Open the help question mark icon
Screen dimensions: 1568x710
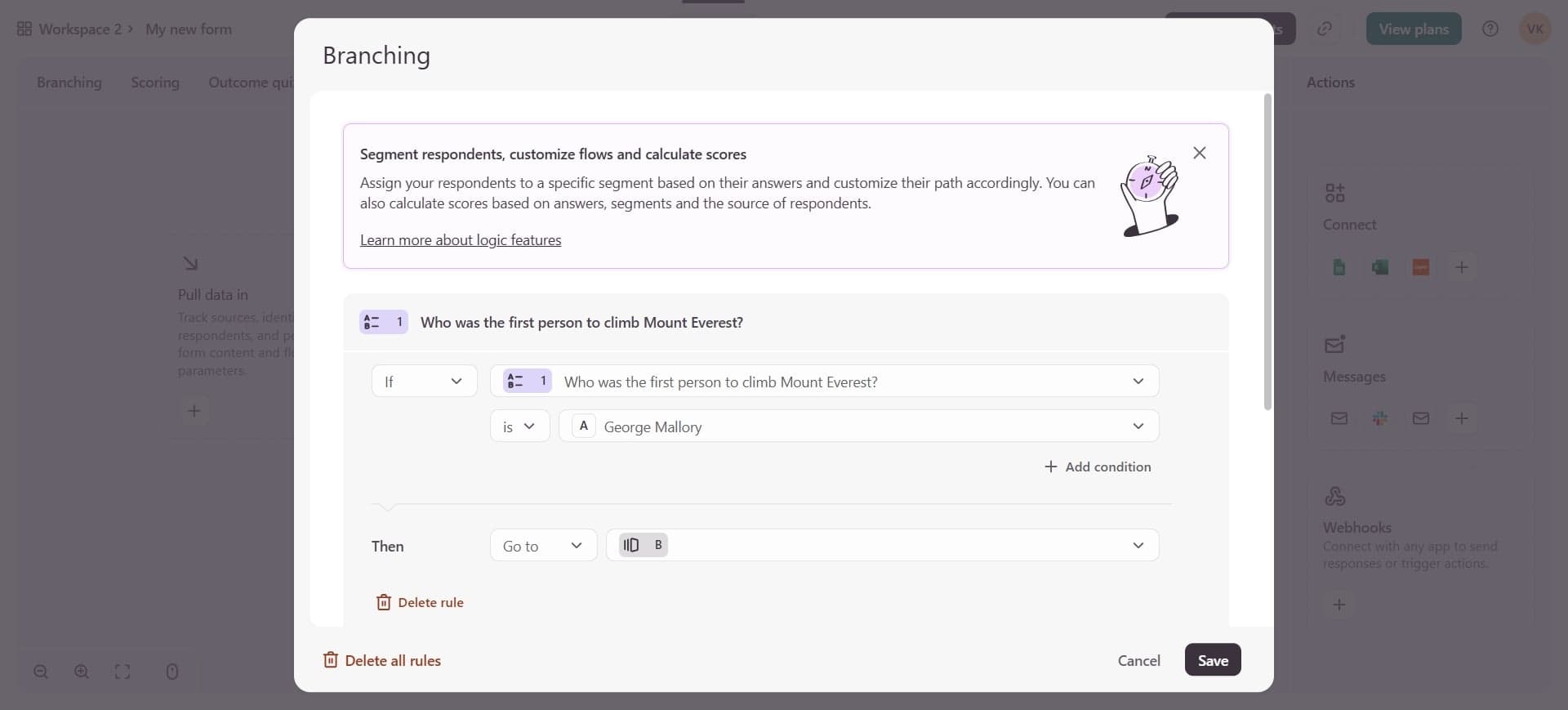(1490, 29)
